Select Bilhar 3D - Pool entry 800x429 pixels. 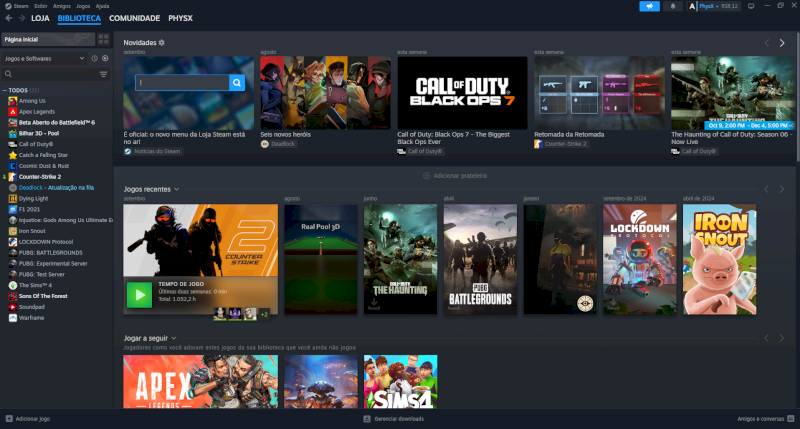point(39,134)
